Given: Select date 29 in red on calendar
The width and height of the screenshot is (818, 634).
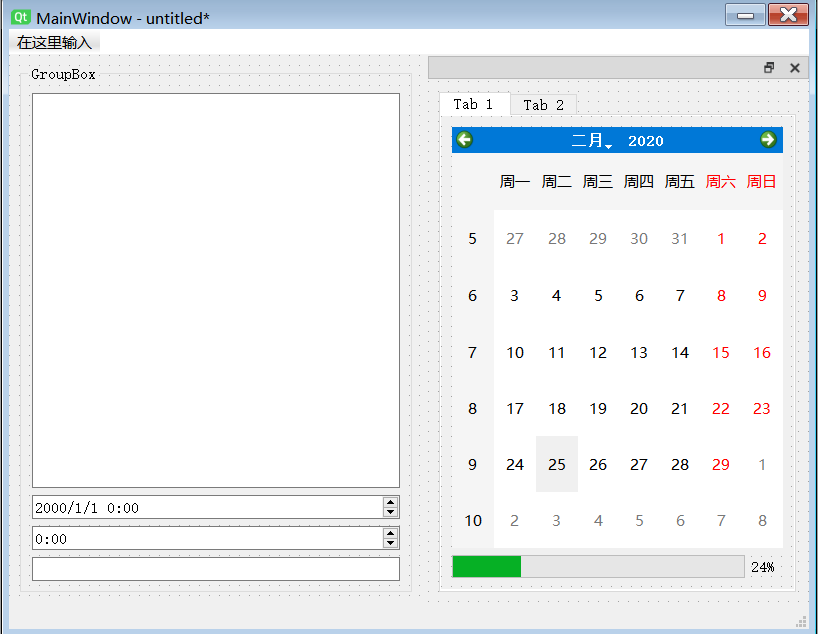Looking at the screenshot, I should pyautogui.click(x=720, y=464).
